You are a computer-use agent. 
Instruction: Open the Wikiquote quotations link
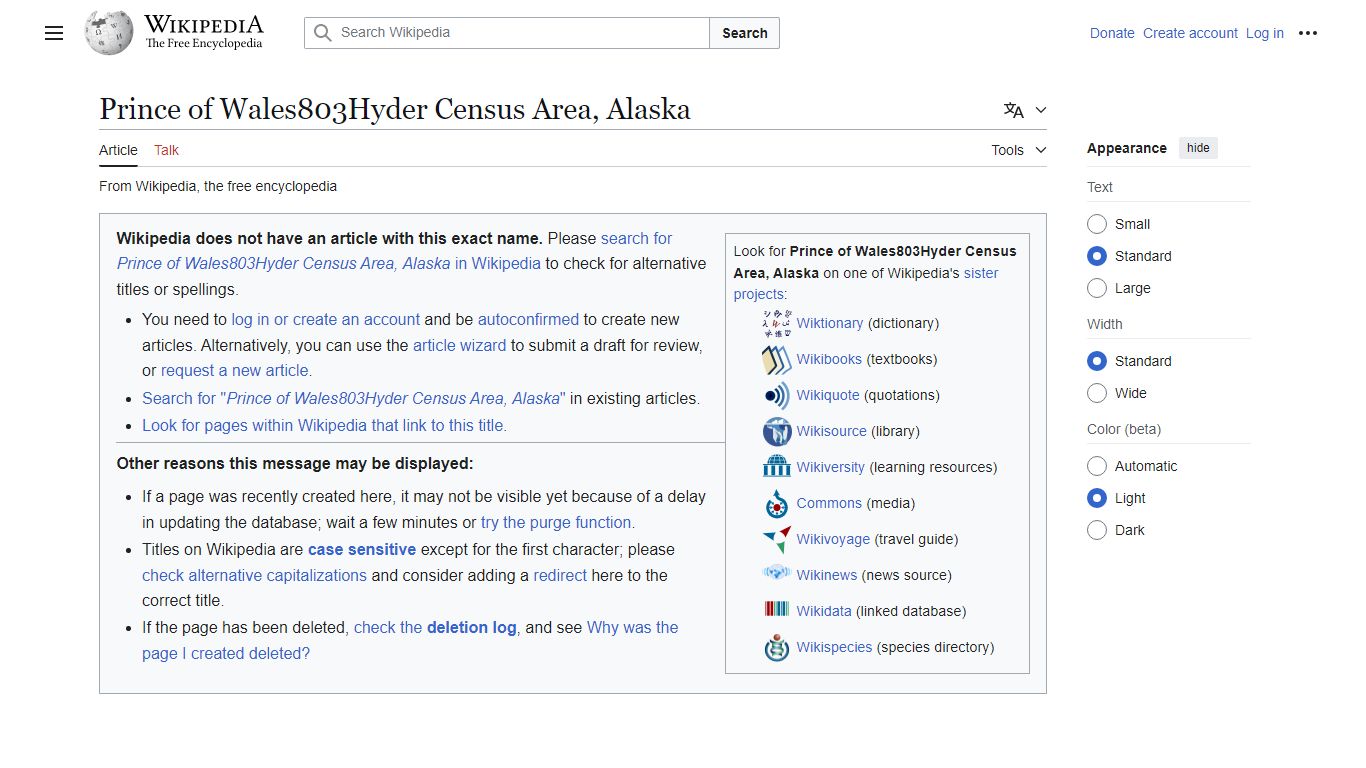(x=828, y=395)
